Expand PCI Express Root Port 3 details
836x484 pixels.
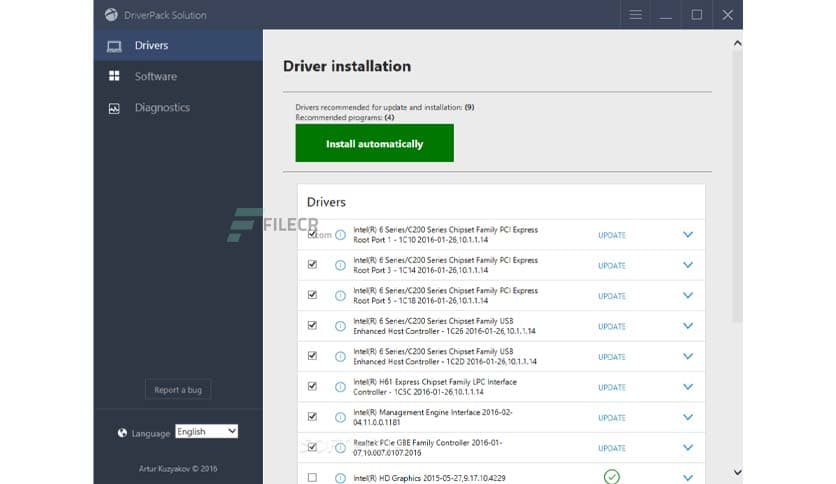(688, 265)
